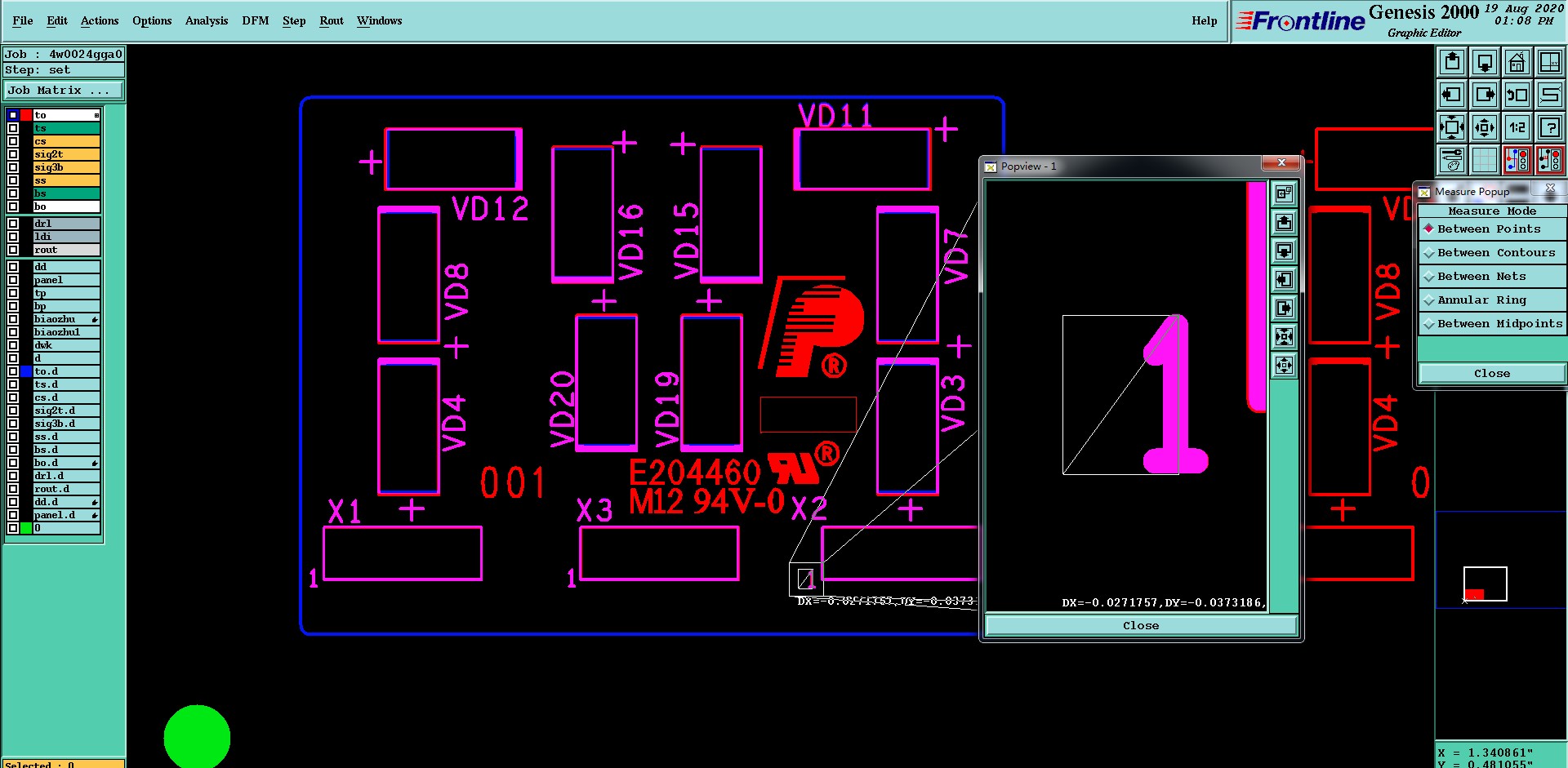Image resolution: width=1568 pixels, height=768 pixels.
Task: Toggle the checkbox for layer rout
Action: [13, 250]
